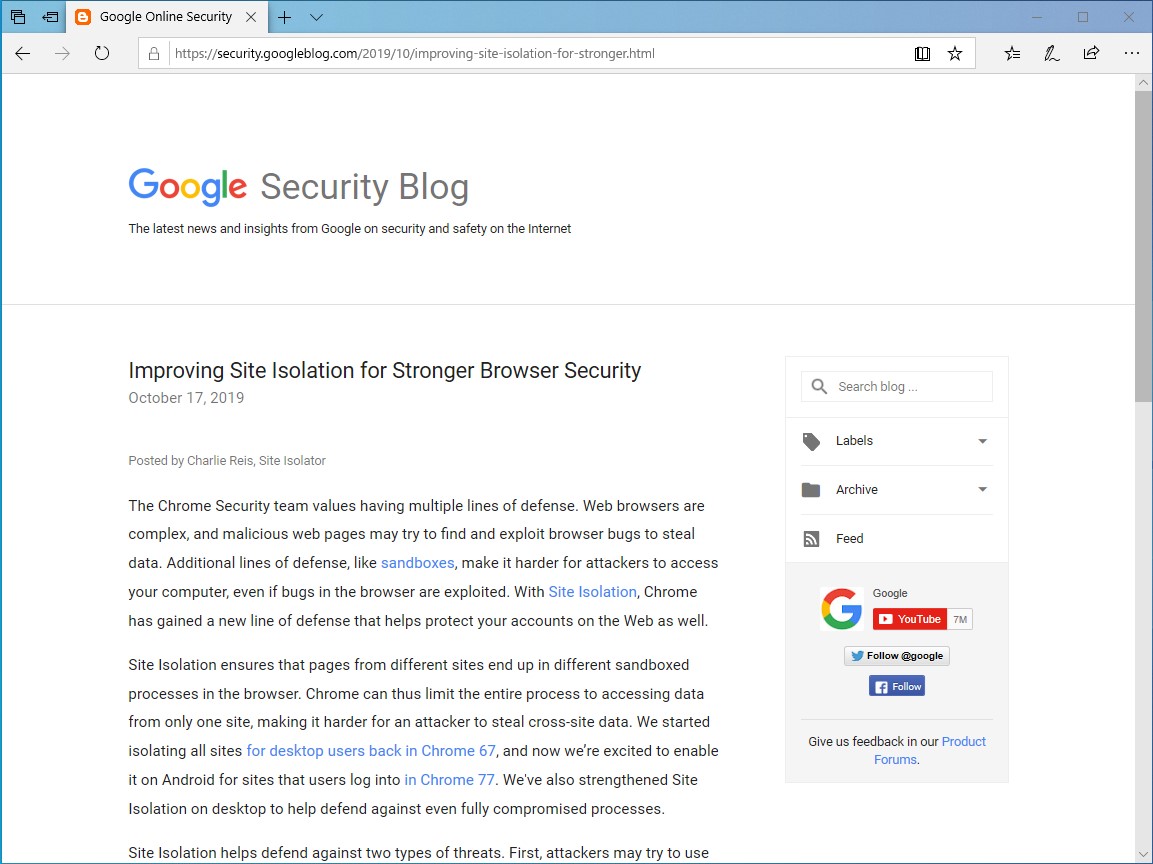Open the YouTube subscribe button for Google
Screen dimensions: 1153x864
tap(908, 618)
